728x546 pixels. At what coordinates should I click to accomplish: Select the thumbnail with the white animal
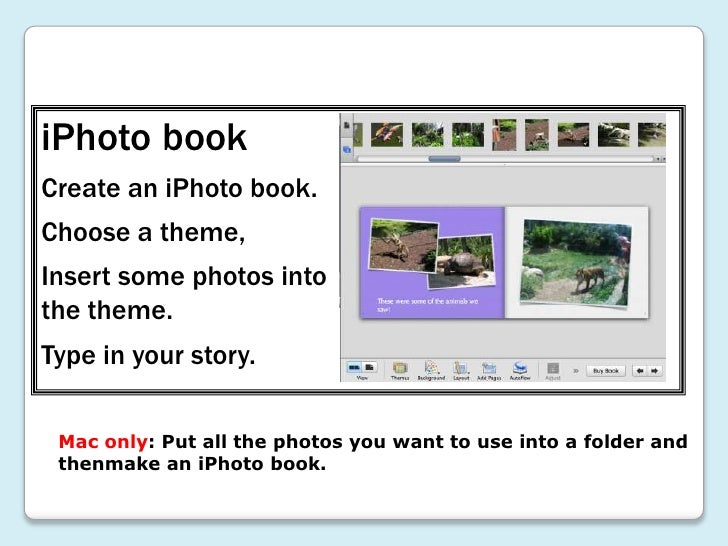(x=614, y=135)
